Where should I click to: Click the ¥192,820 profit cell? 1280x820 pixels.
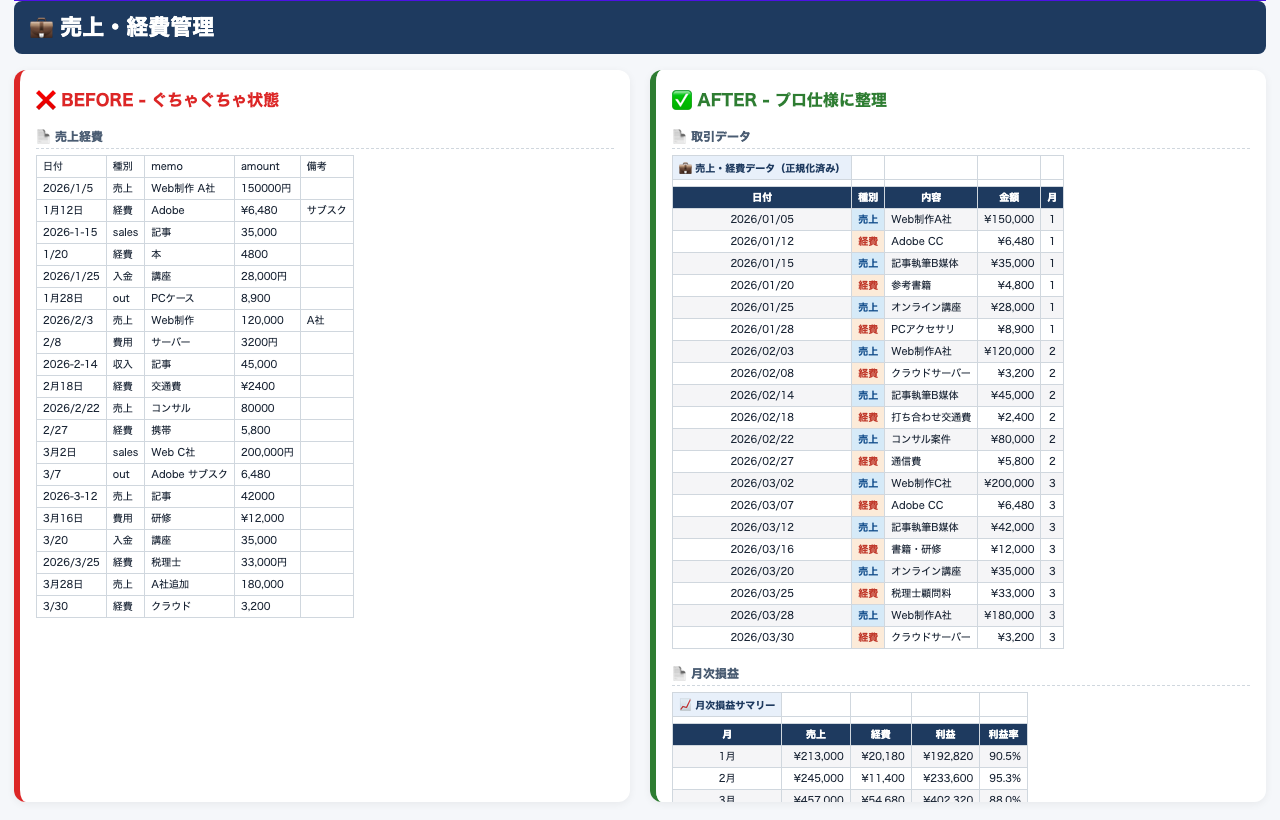point(945,757)
